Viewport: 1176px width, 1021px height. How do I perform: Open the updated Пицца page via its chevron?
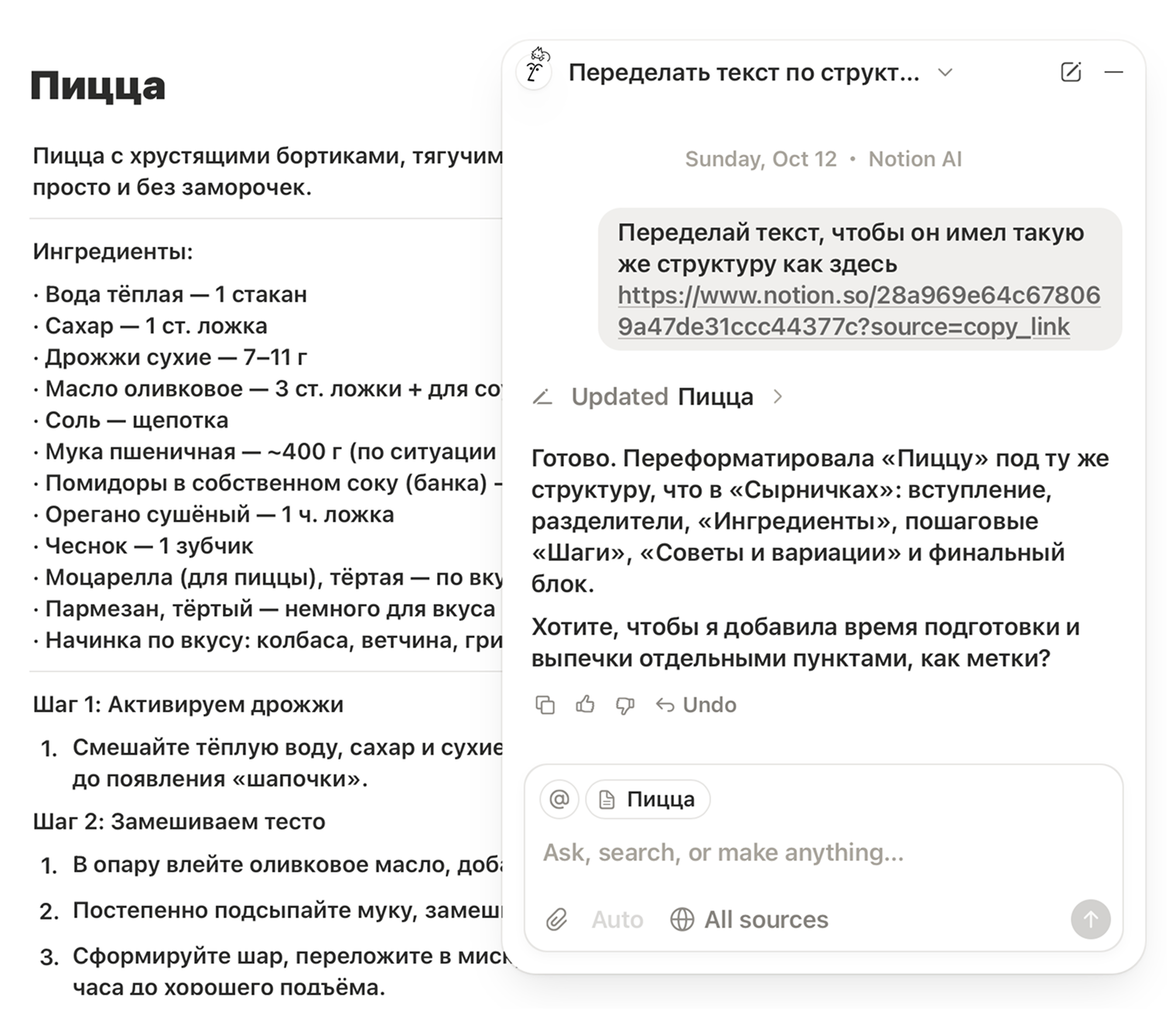[779, 396]
